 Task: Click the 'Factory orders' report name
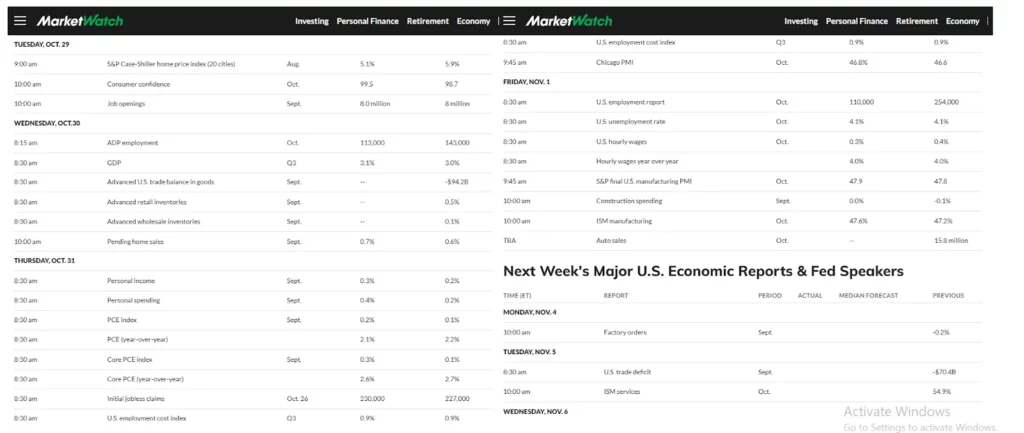625,332
